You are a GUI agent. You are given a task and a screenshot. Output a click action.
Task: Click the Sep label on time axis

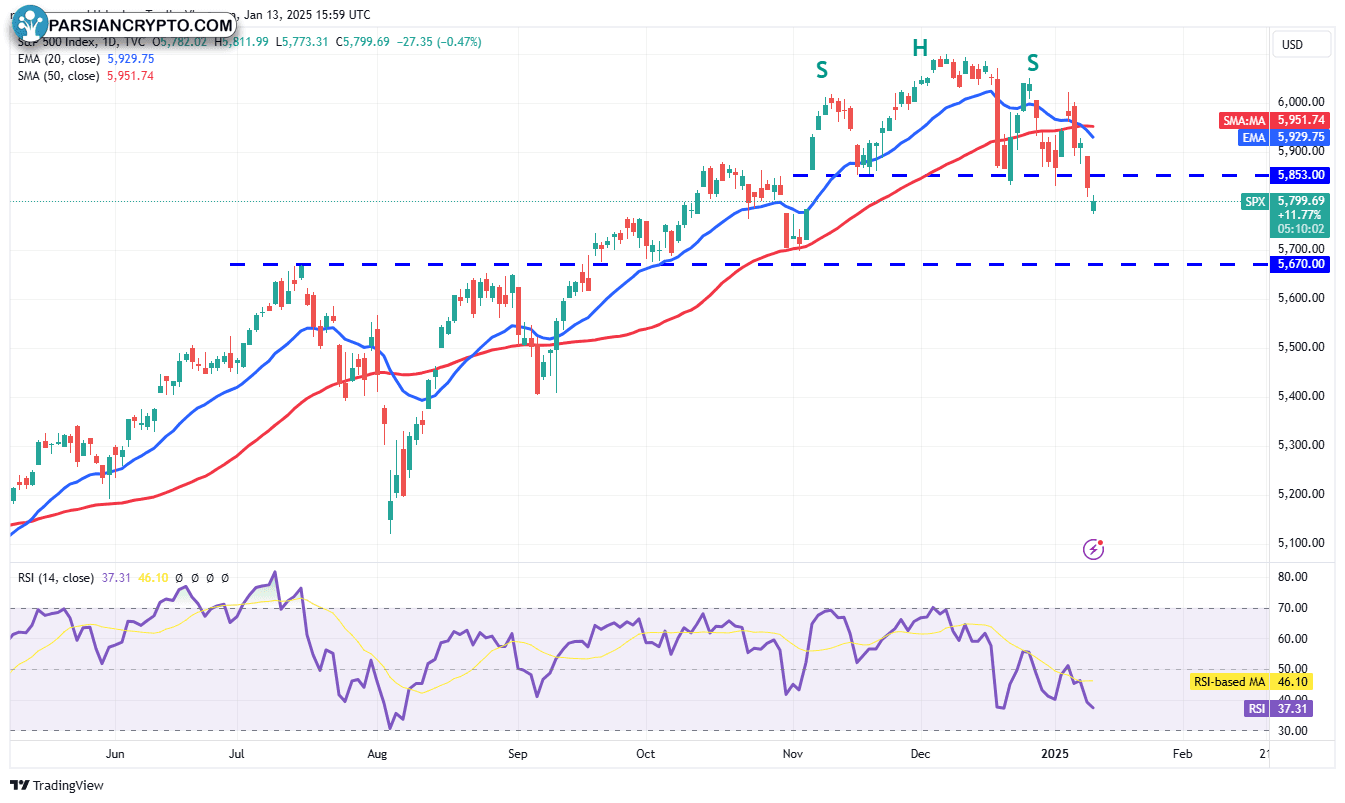click(x=516, y=753)
